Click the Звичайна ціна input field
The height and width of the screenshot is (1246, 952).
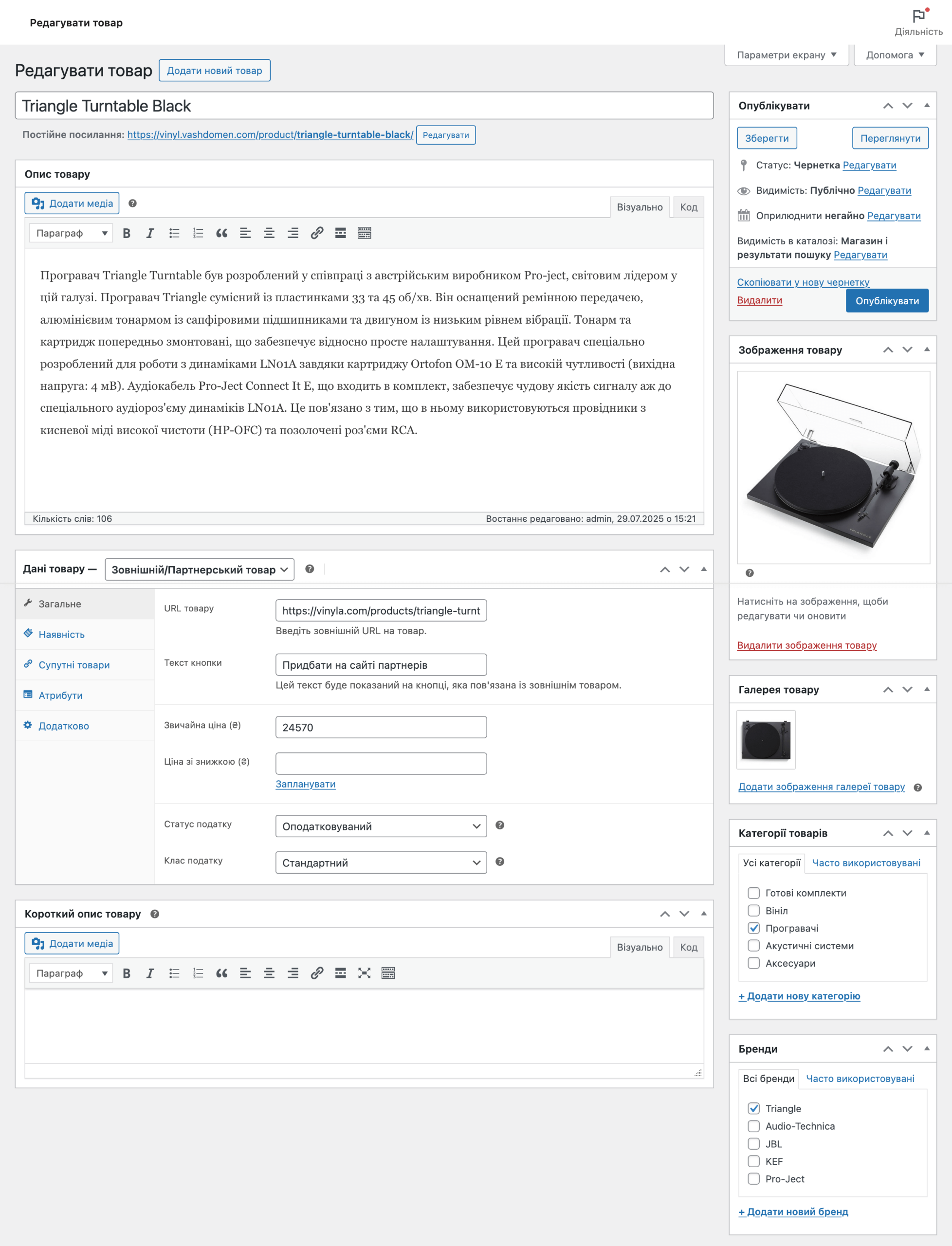click(381, 727)
